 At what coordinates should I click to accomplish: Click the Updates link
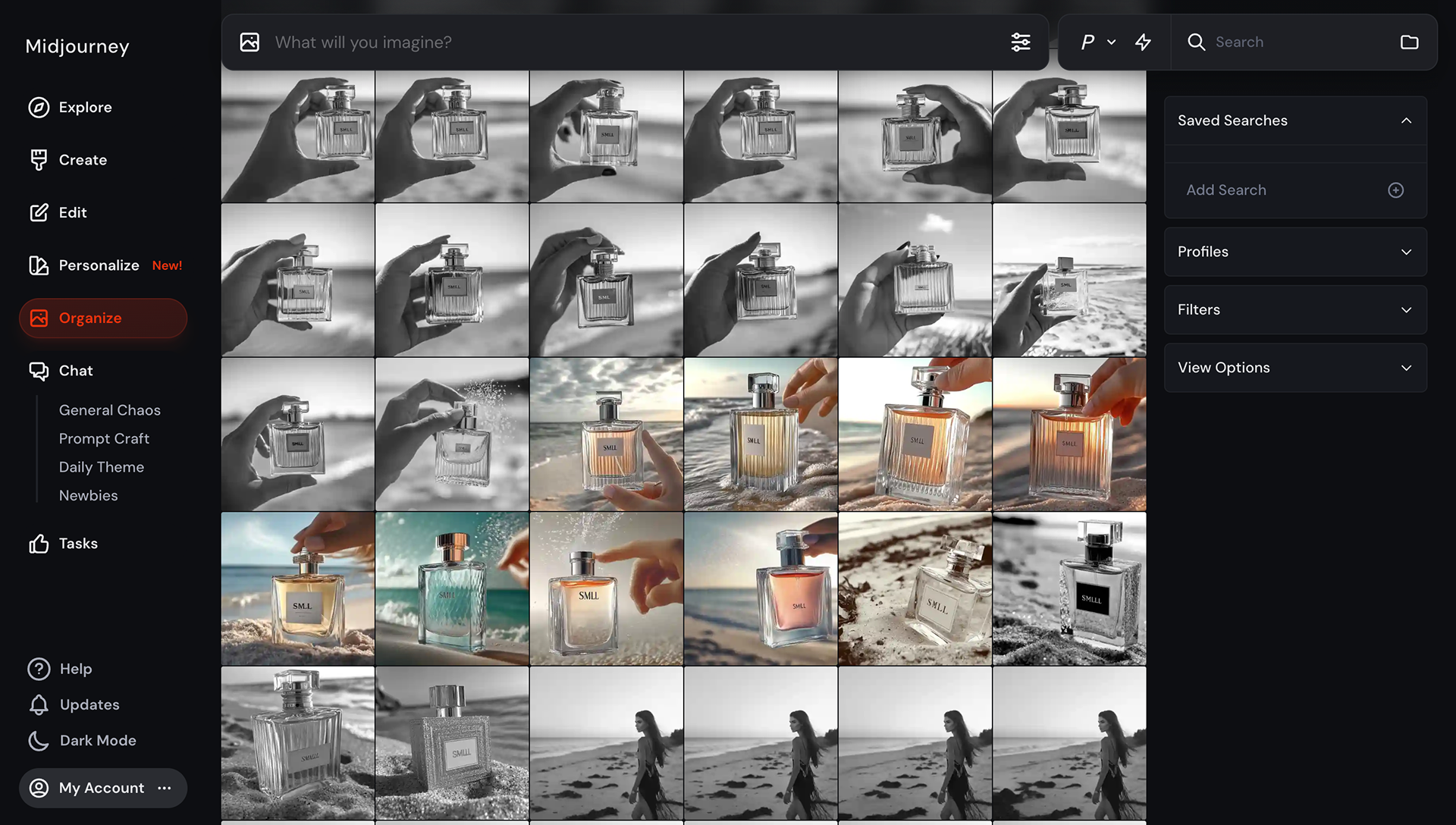(89, 705)
